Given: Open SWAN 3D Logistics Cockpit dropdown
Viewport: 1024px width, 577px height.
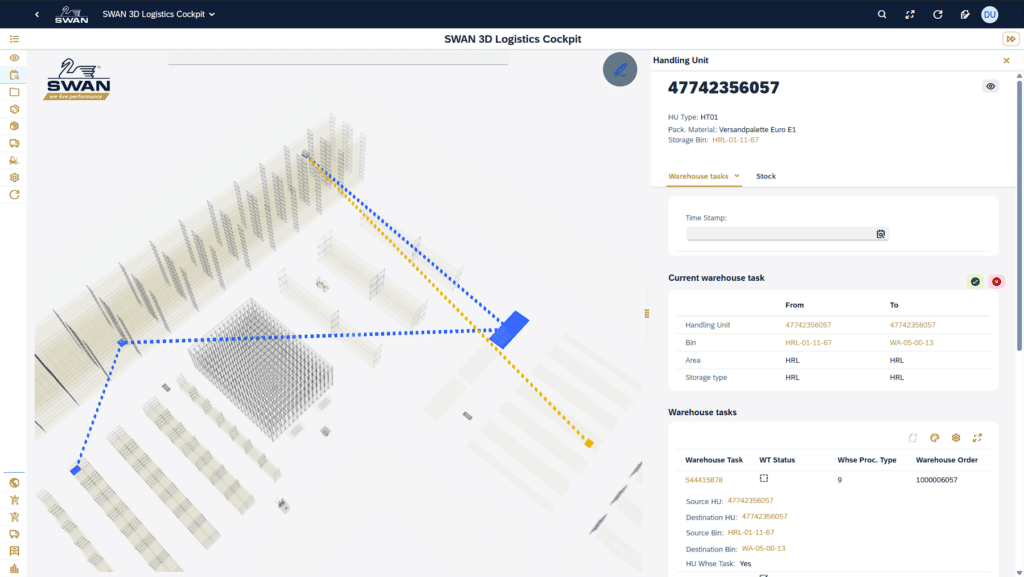Looking at the screenshot, I should (x=159, y=14).
